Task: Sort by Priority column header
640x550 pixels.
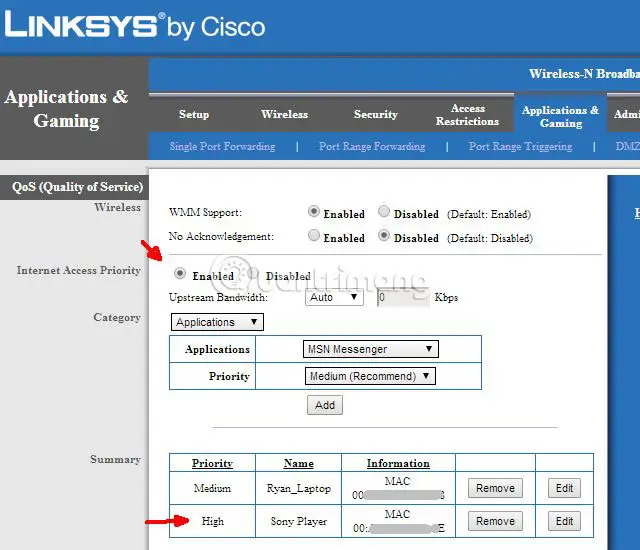Action: point(212,463)
